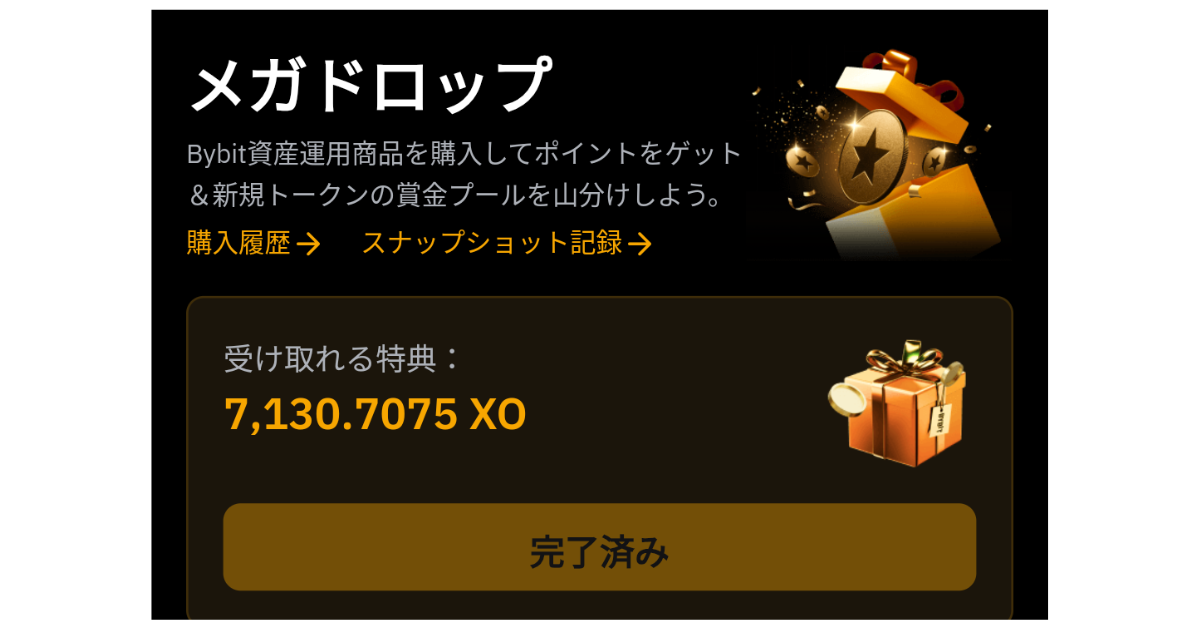The width and height of the screenshot is (1200, 630).
Task: Open the 購入履歴 link
Action: [238, 243]
